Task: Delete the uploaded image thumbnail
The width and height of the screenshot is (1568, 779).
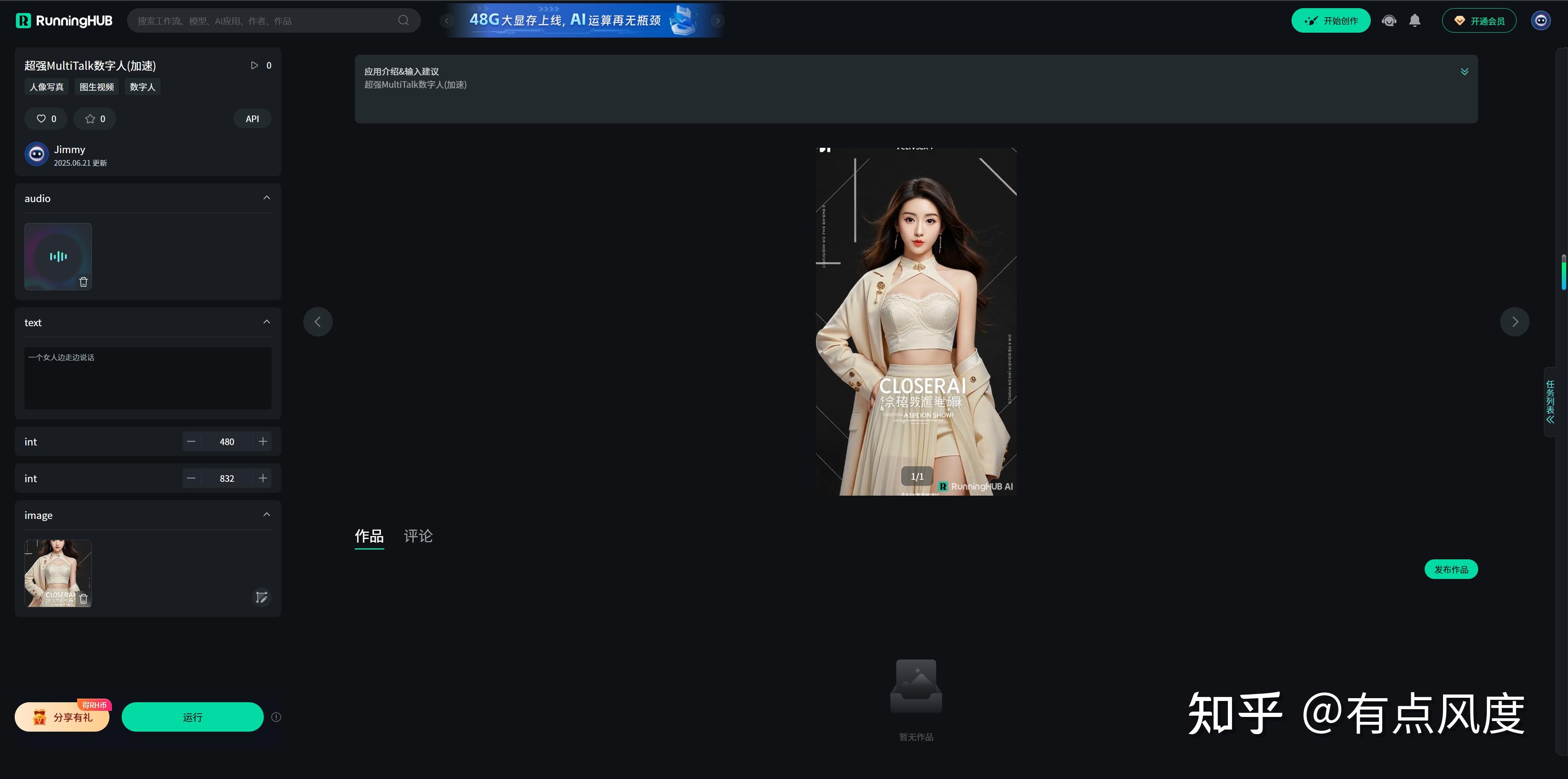Action: point(83,599)
